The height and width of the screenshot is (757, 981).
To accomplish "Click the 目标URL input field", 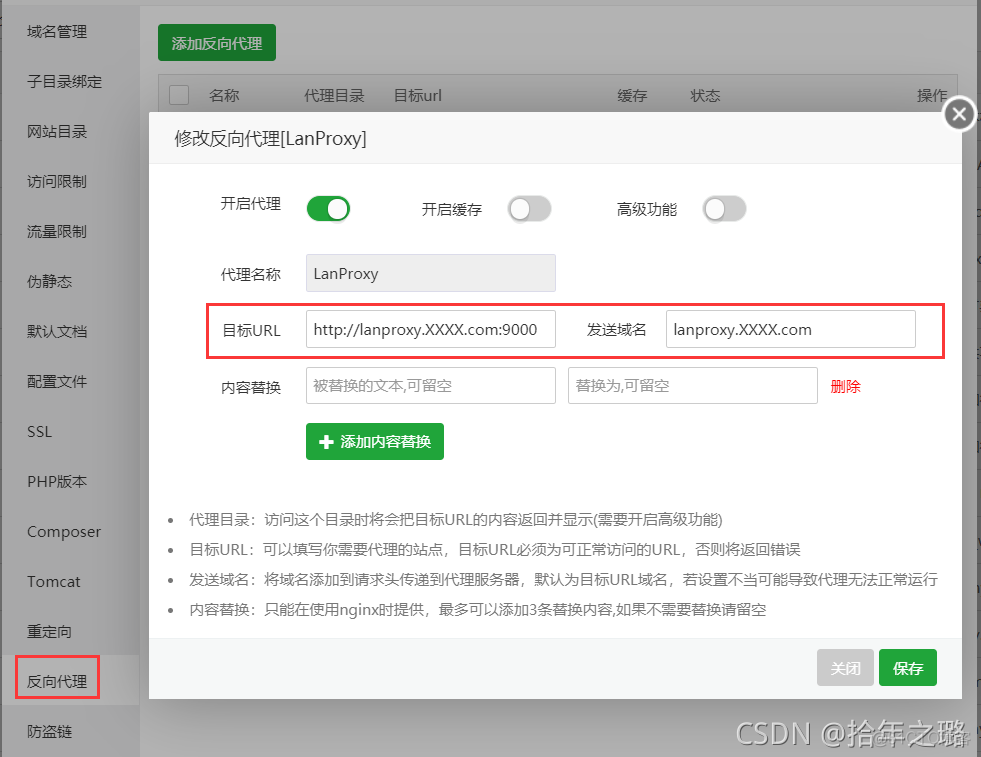I will click(x=430, y=329).
